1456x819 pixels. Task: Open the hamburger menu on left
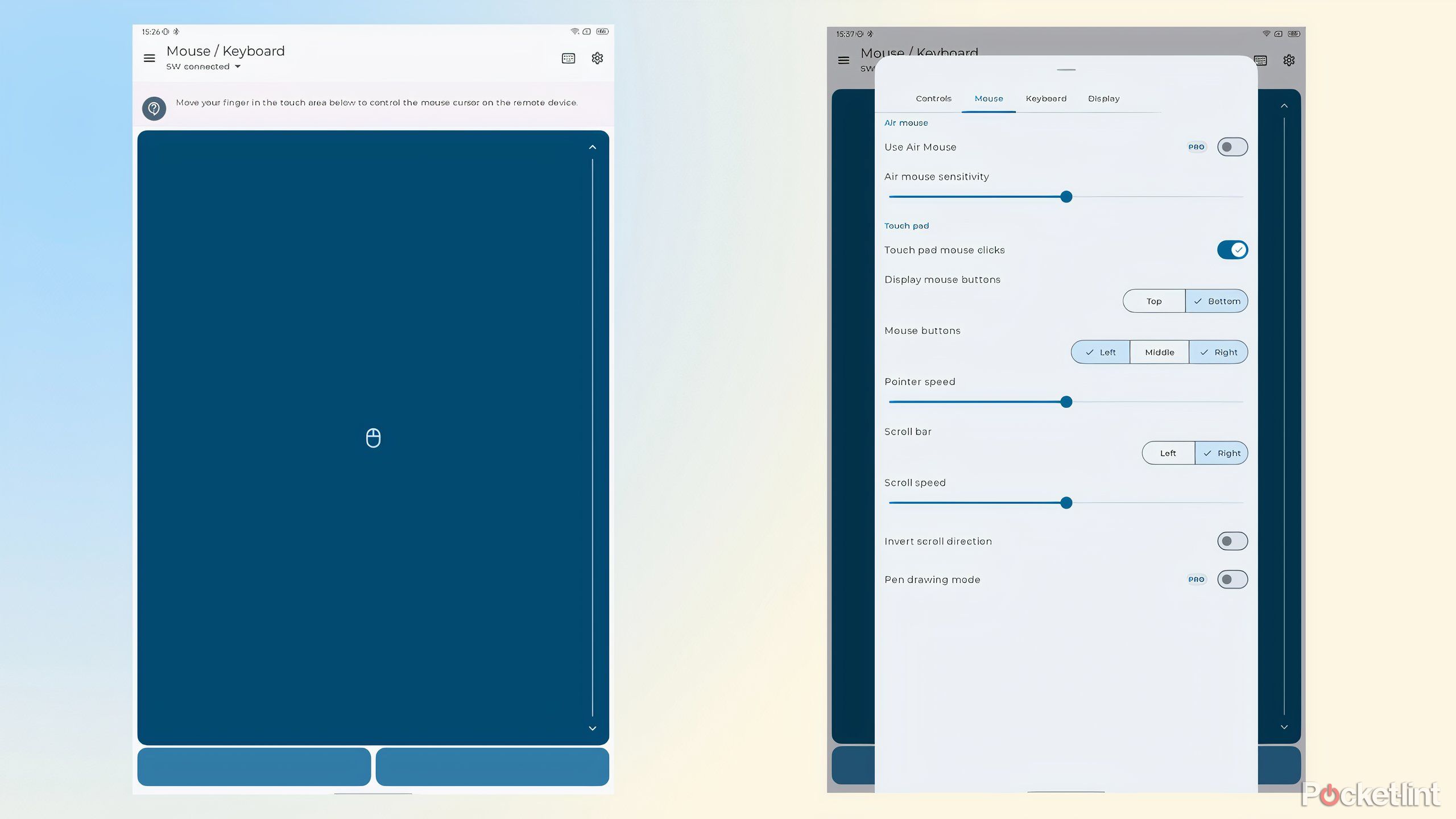[x=149, y=57]
